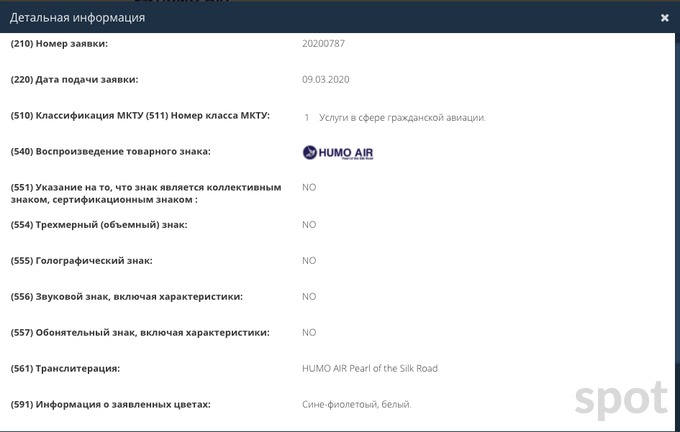
Task: Click the color value 'Сине-фиолетовый, белый'
Action: 356,404
